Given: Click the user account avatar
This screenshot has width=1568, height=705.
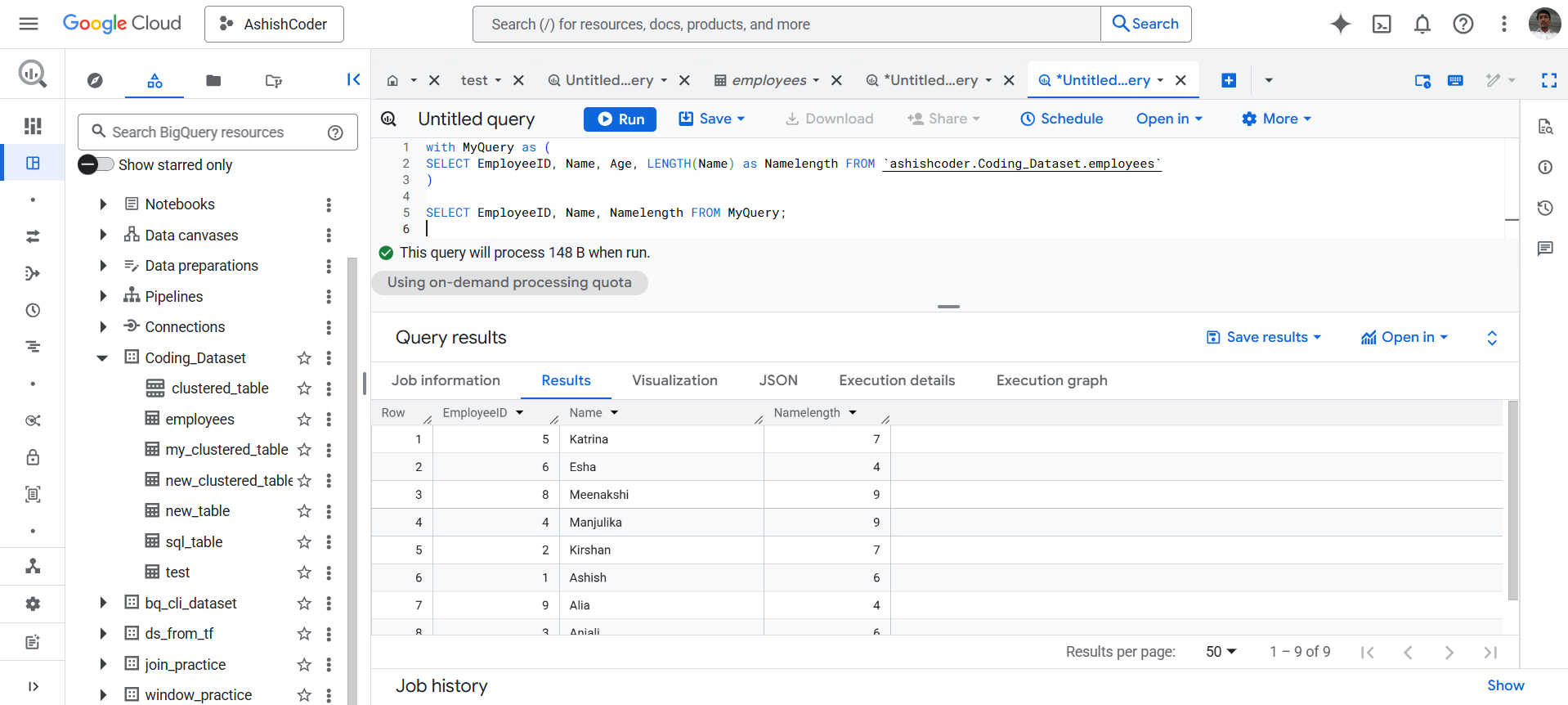Looking at the screenshot, I should click(x=1544, y=24).
